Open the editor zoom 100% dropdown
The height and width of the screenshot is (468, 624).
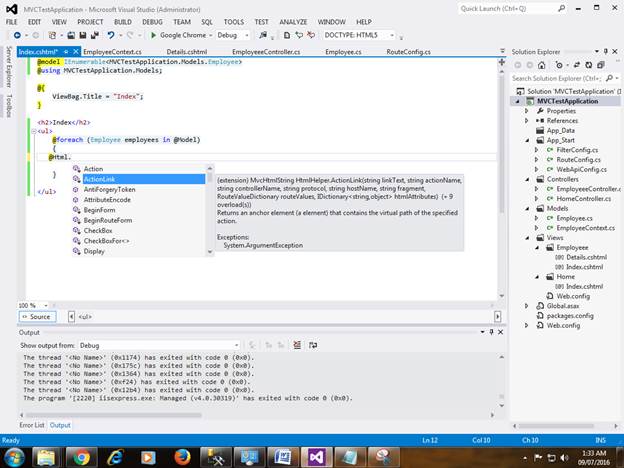[x=43, y=305]
